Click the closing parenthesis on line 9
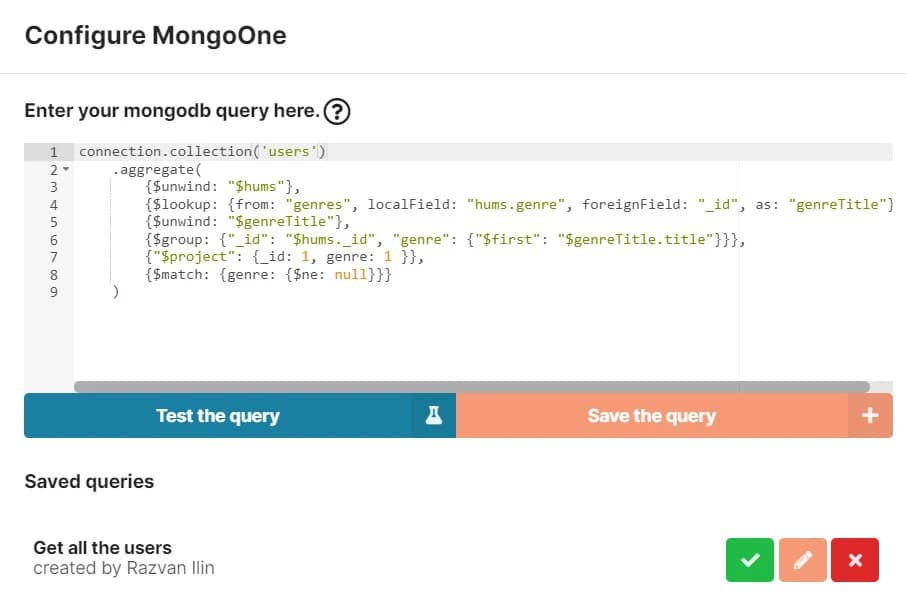The image size is (907, 591). pyautogui.click(x=116, y=291)
